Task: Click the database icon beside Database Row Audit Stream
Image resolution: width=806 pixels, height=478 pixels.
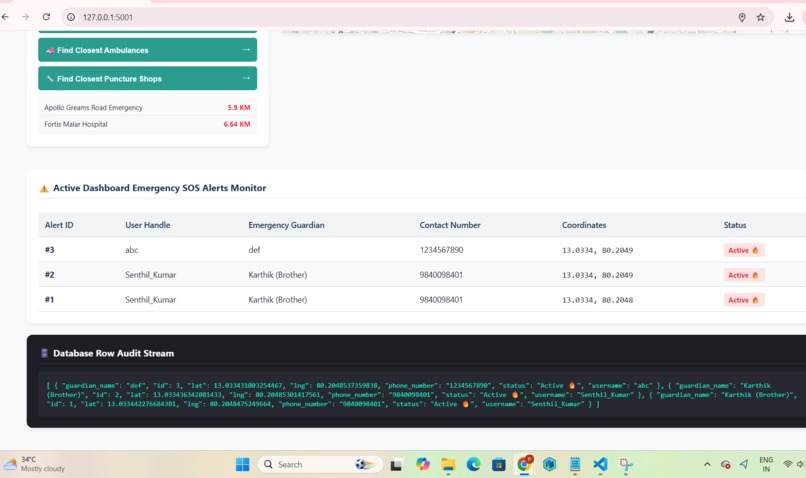Action: point(44,353)
